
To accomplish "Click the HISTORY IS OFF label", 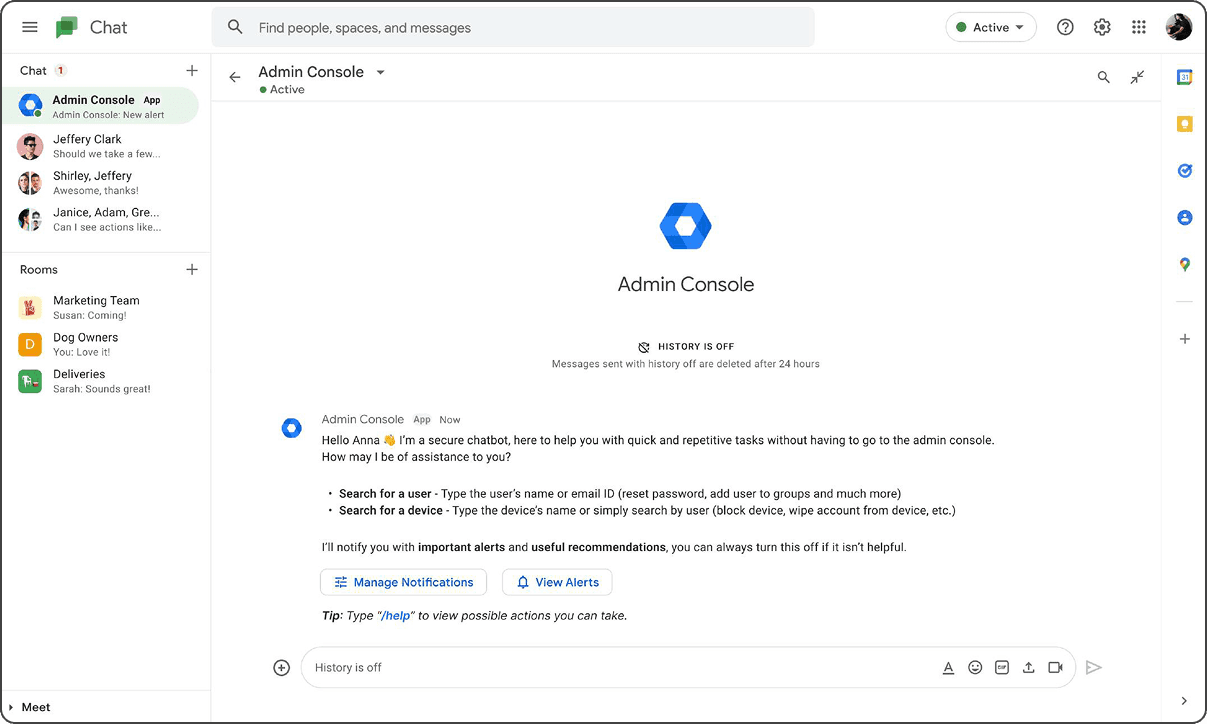I will coord(696,347).
